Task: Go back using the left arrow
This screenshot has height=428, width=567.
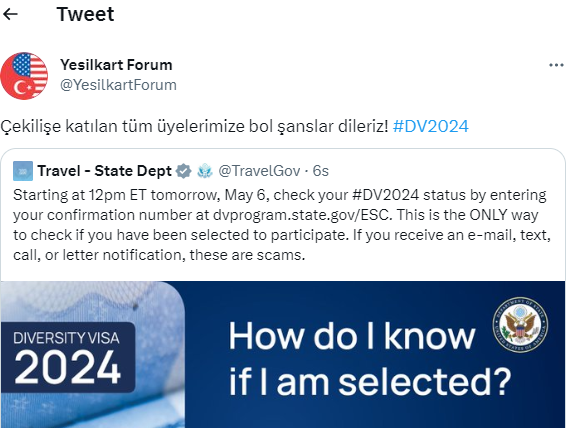Action: tap(10, 14)
